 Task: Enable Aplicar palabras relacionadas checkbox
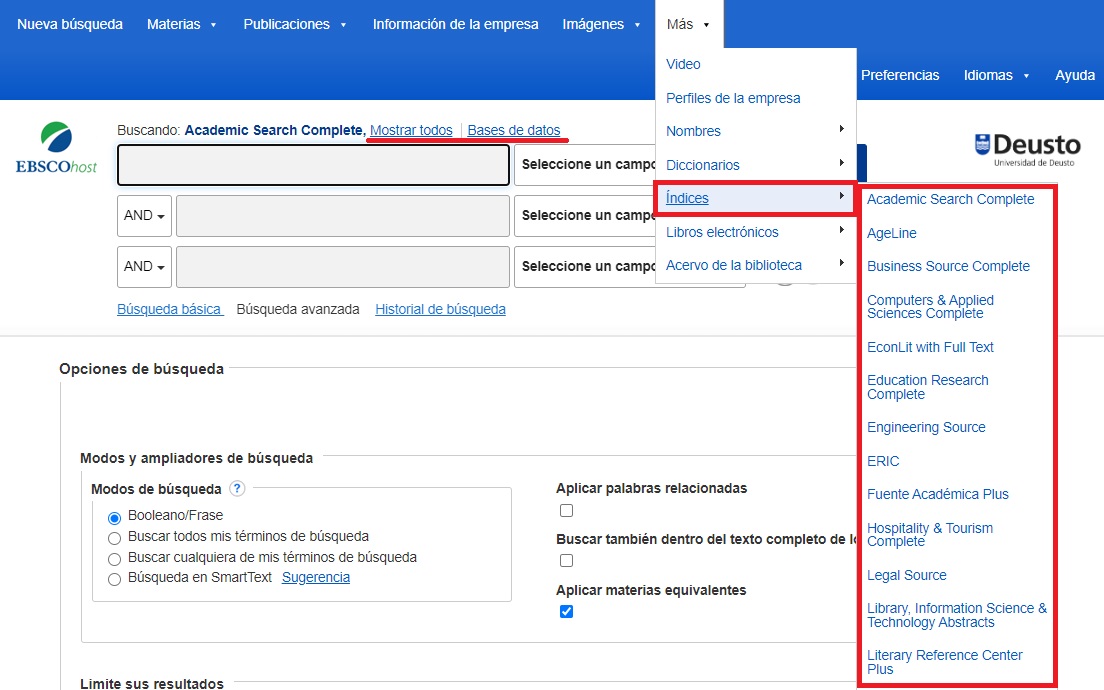coord(566,510)
